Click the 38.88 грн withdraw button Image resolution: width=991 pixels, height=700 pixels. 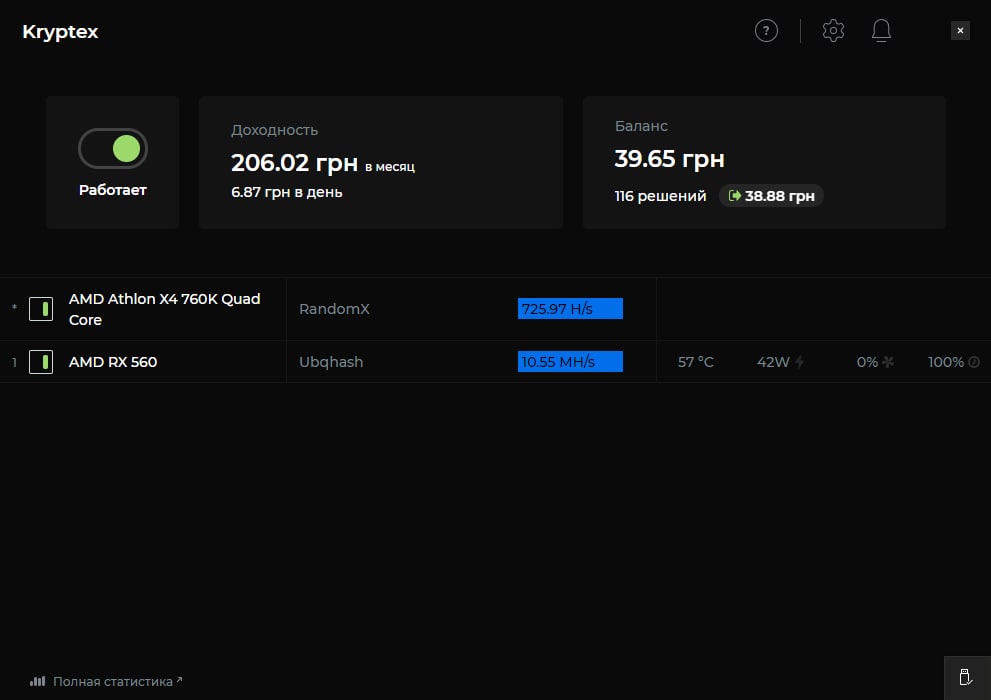point(771,196)
